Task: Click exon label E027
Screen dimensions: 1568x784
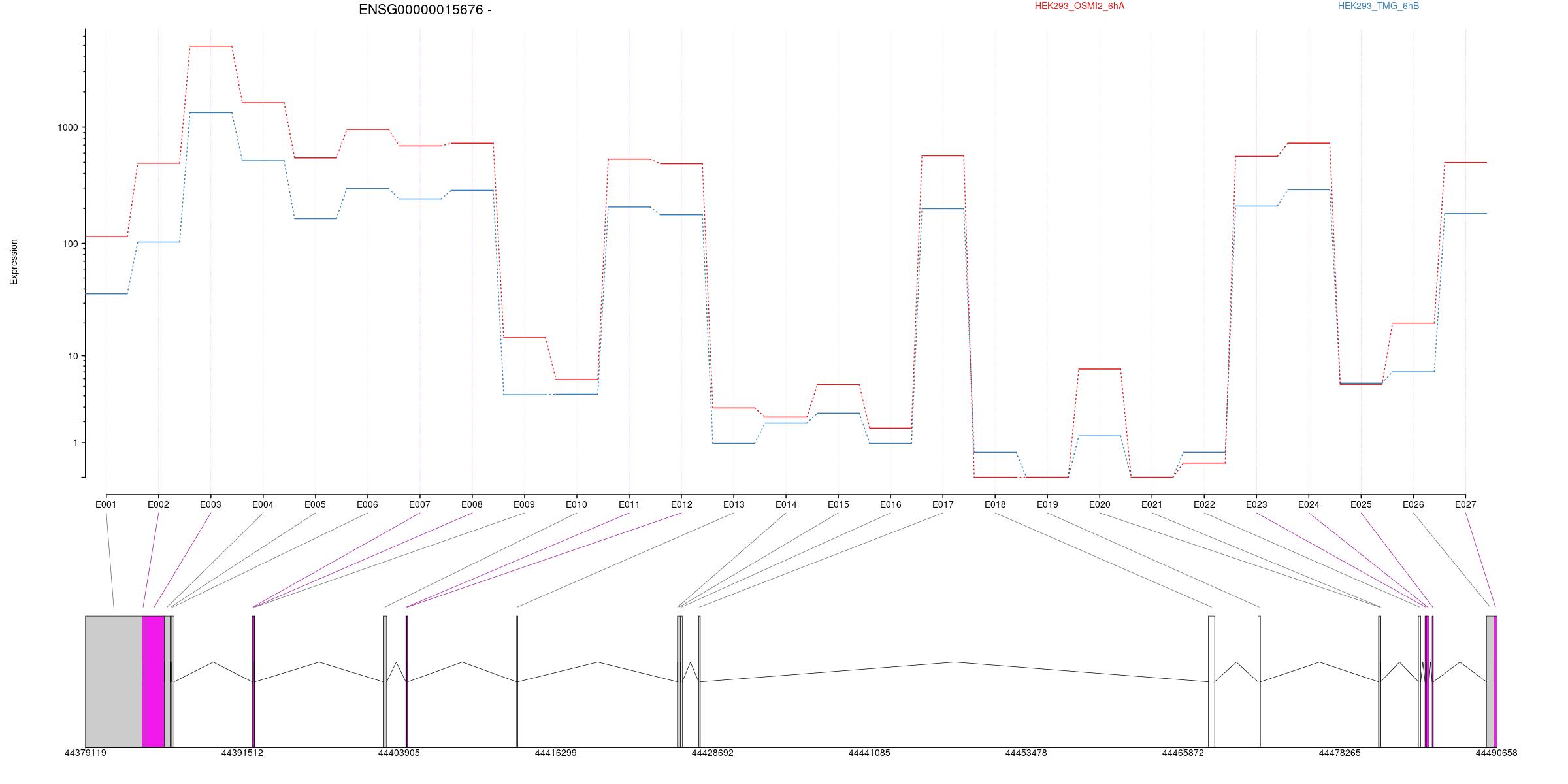Action: click(x=1465, y=505)
